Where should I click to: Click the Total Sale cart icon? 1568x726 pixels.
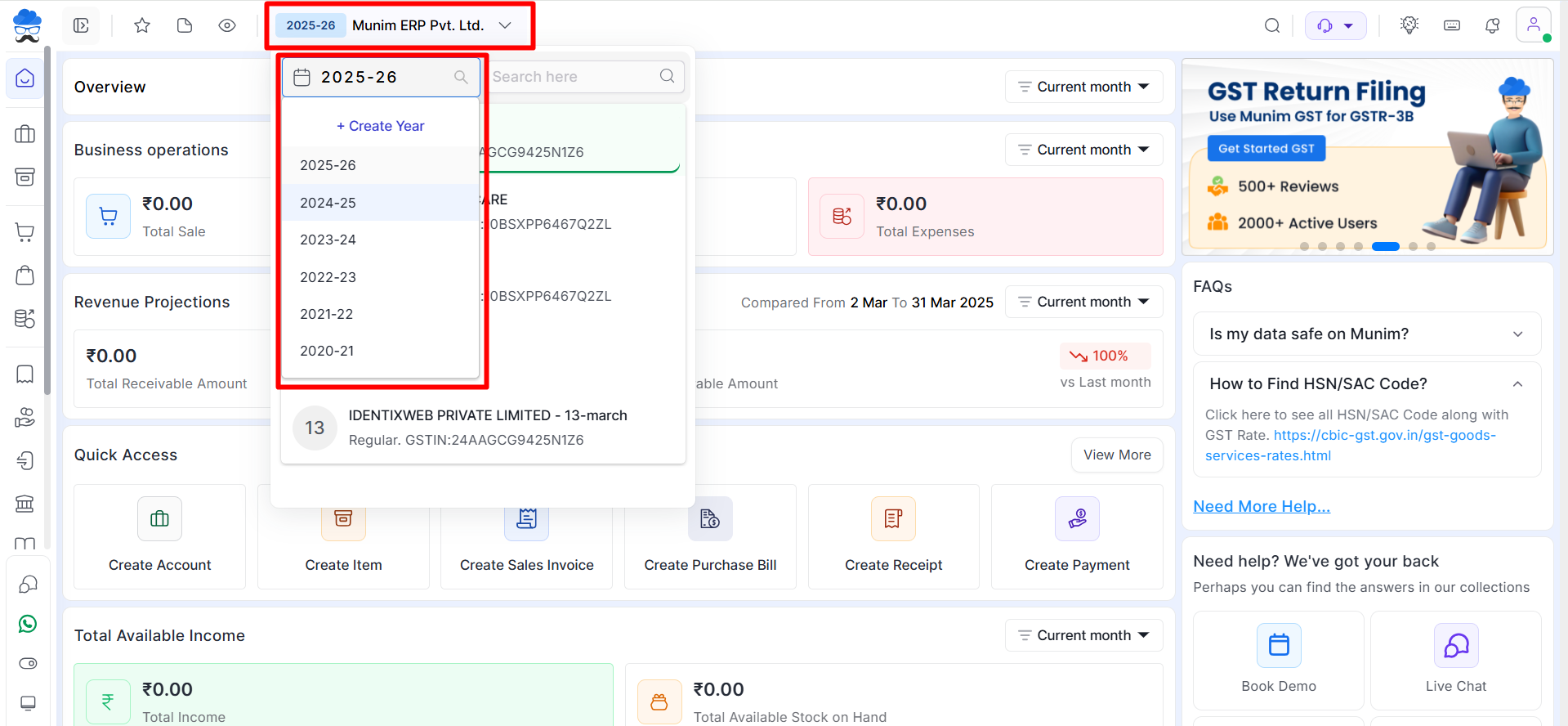click(x=109, y=216)
